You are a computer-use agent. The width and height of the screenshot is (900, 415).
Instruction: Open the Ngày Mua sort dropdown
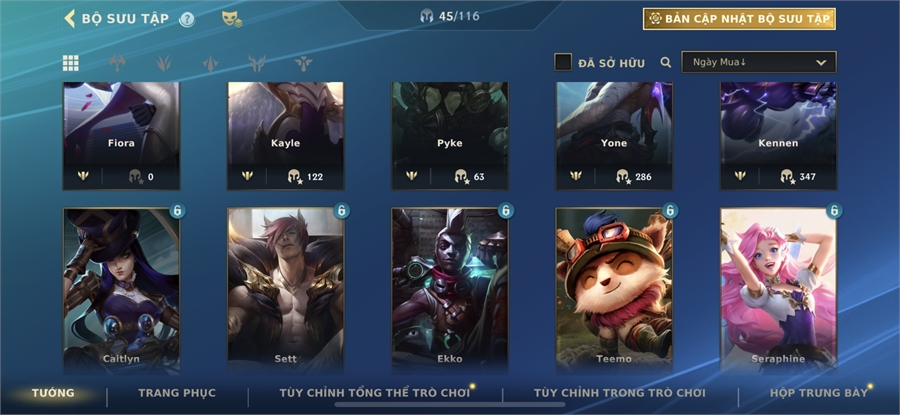(x=758, y=62)
